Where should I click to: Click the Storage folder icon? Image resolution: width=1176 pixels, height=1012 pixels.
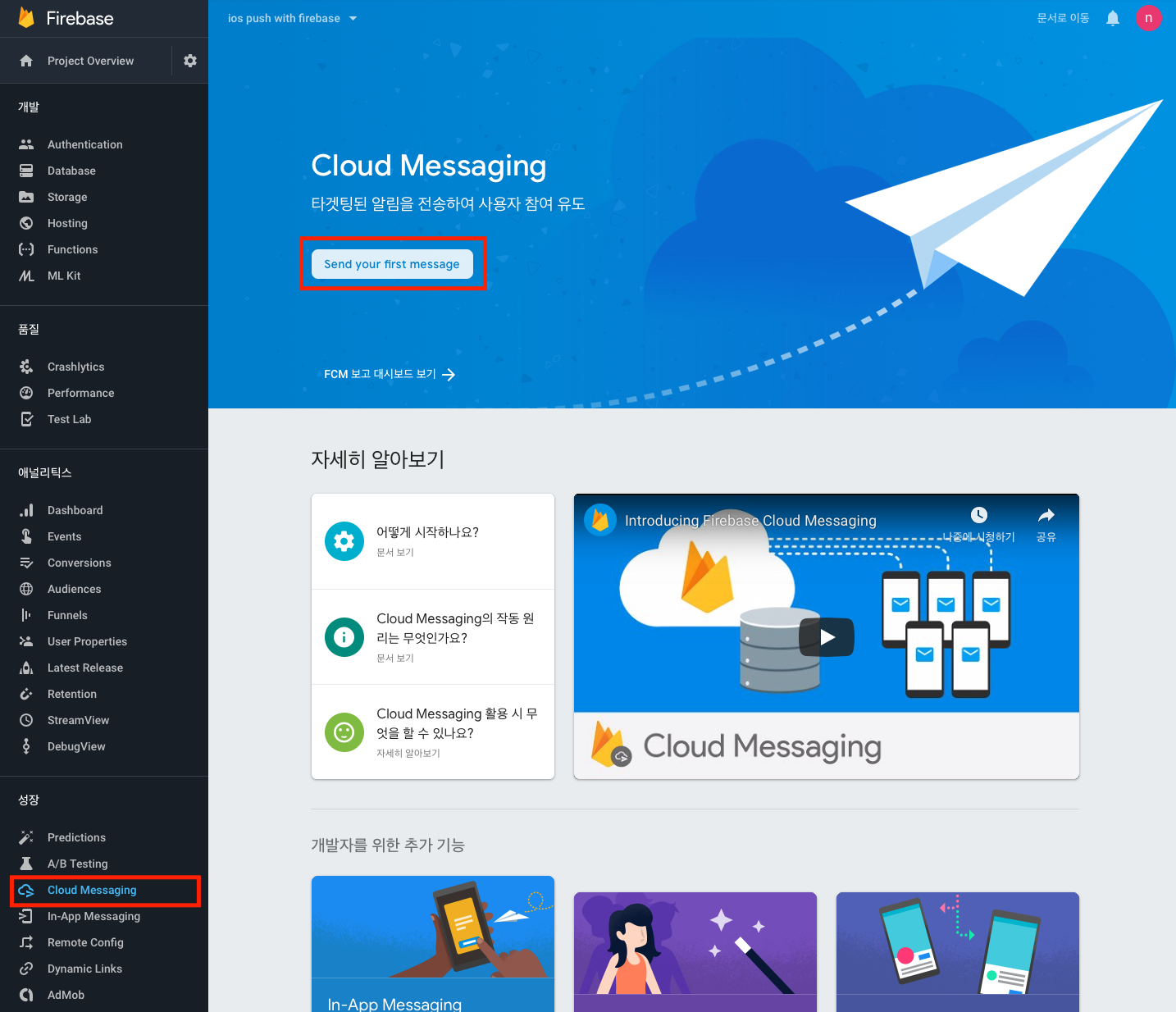[26, 197]
